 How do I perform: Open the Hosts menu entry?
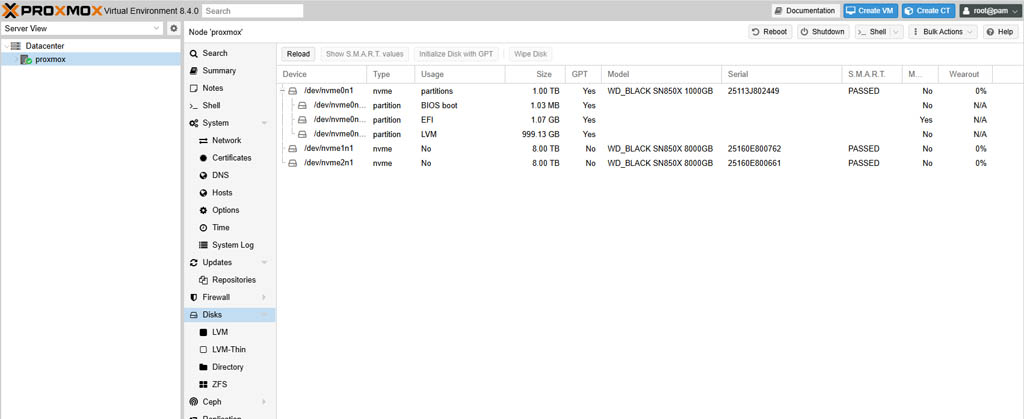(x=229, y=193)
